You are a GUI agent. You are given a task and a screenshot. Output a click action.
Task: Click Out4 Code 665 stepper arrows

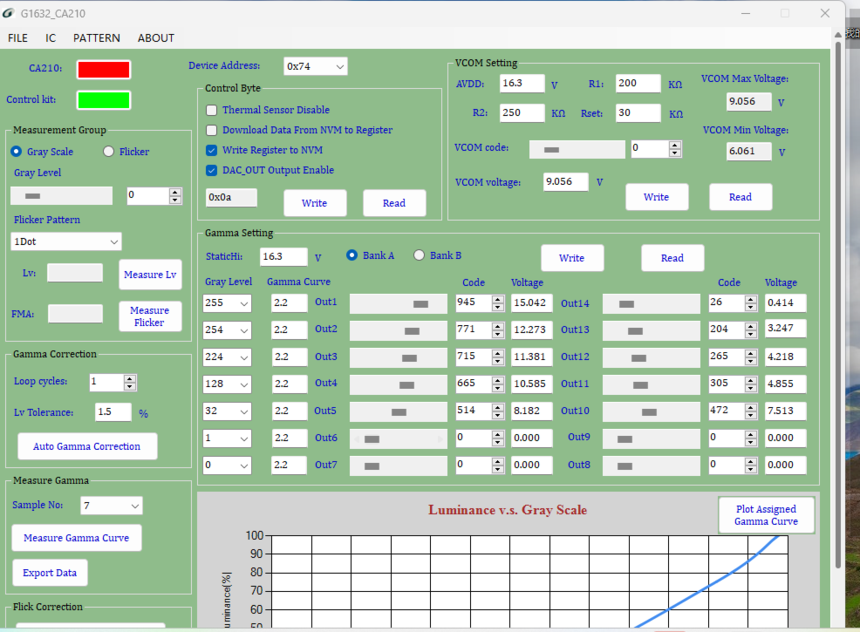click(x=497, y=384)
